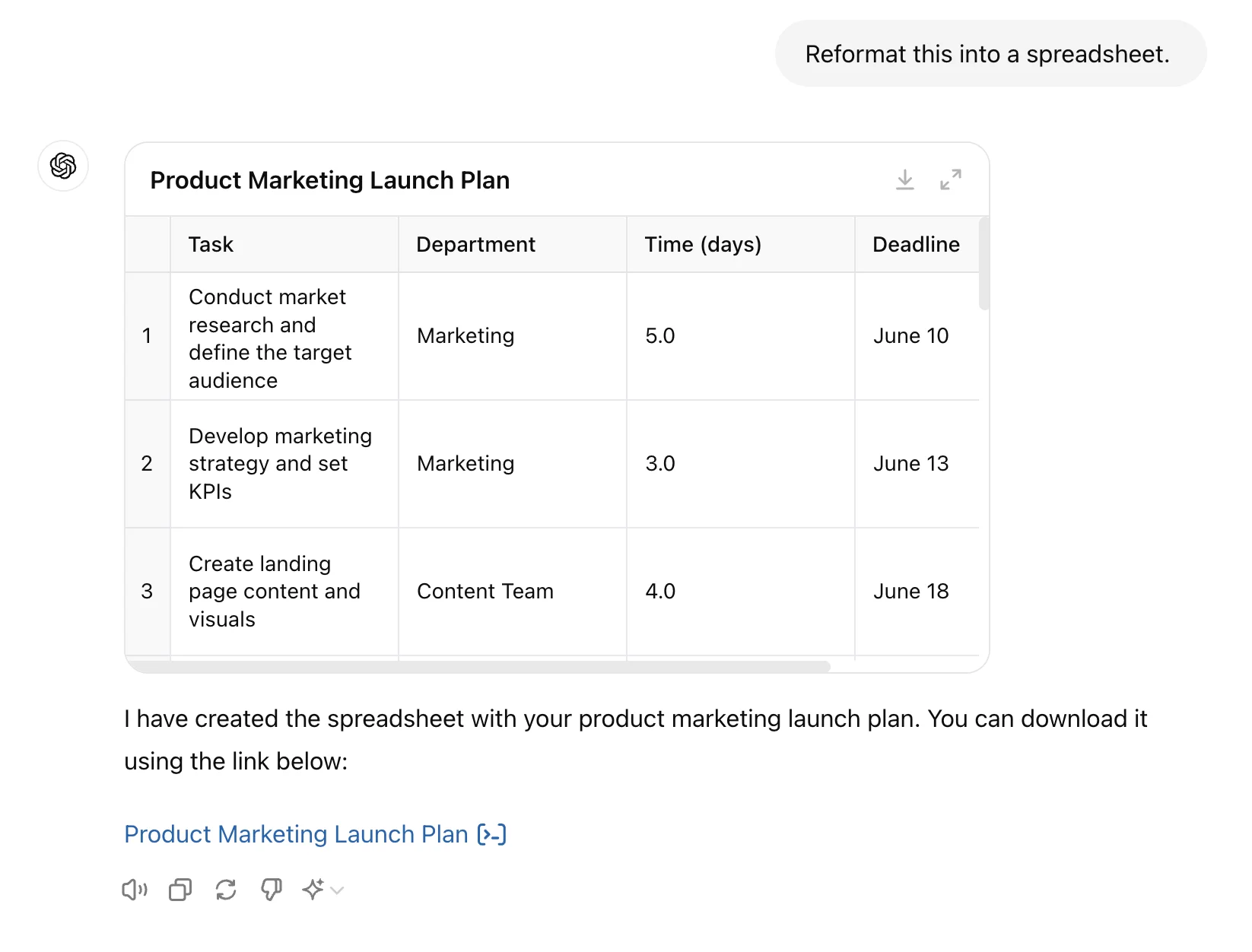Click the ChatGPT logo avatar

point(63,166)
